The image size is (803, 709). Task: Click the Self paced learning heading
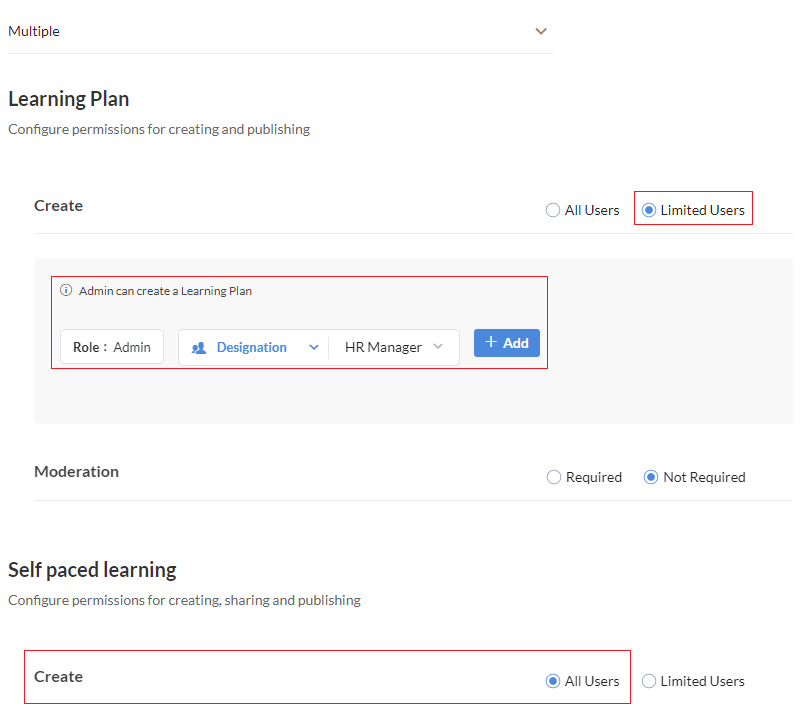(x=92, y=570)
